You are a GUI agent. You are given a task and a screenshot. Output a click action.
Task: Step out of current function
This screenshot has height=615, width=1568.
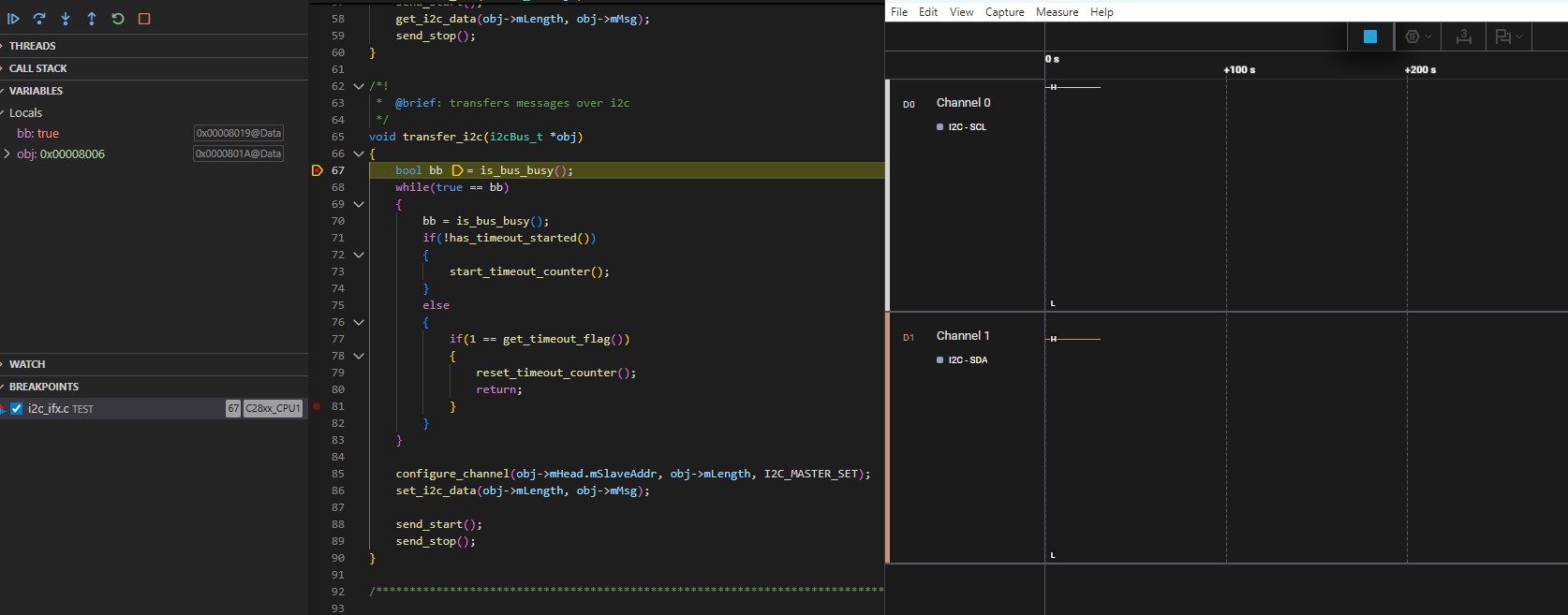pos(92,19)
